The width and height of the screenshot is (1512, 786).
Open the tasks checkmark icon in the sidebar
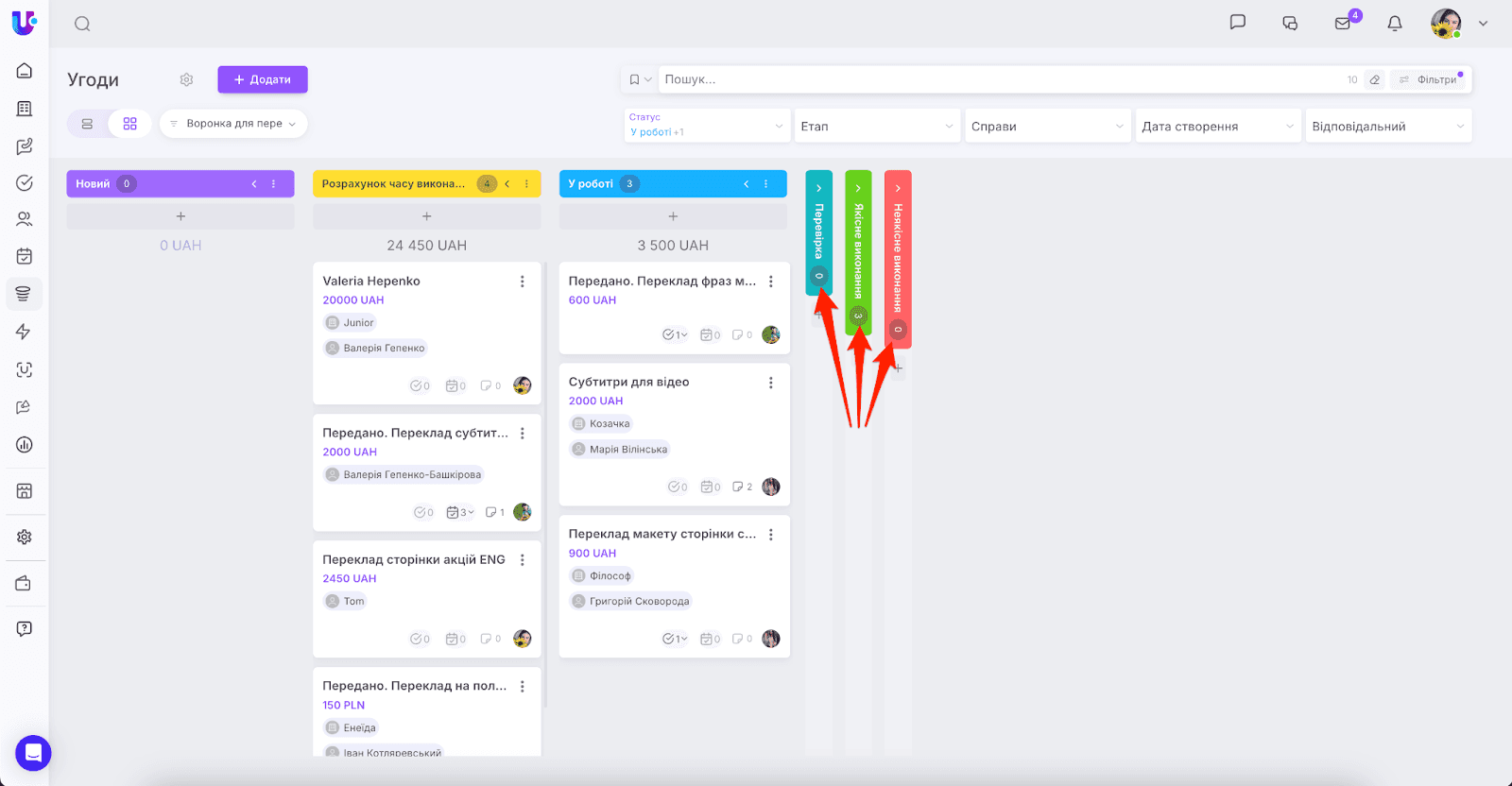tap(25, 182)
